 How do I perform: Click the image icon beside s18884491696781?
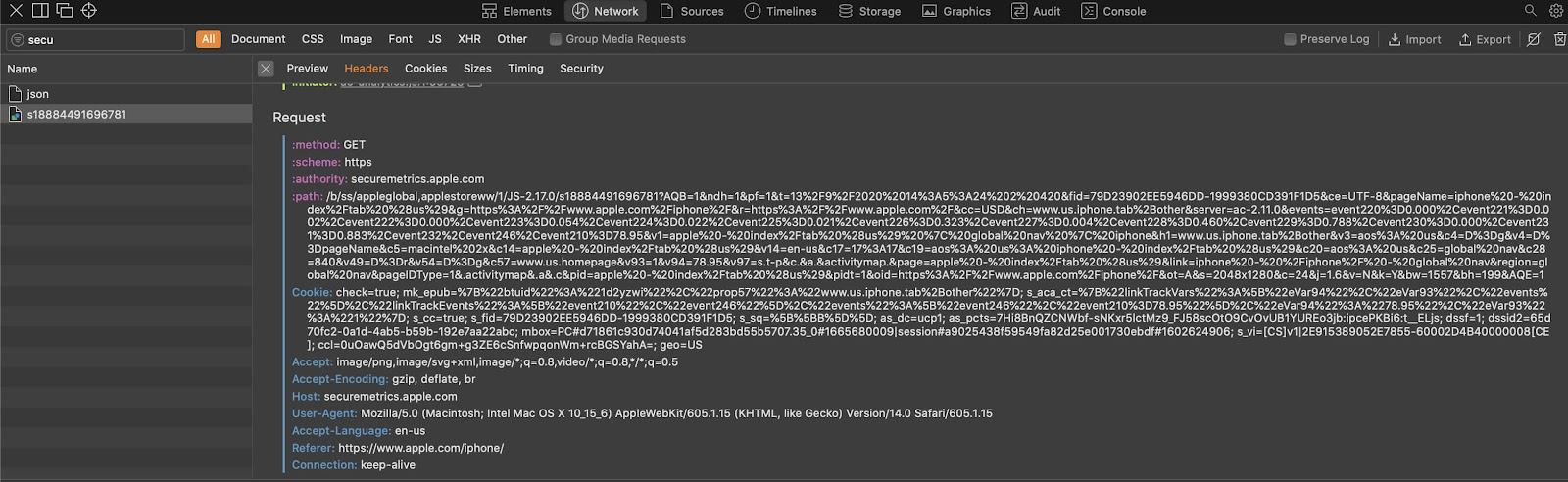tap(15, 115)
